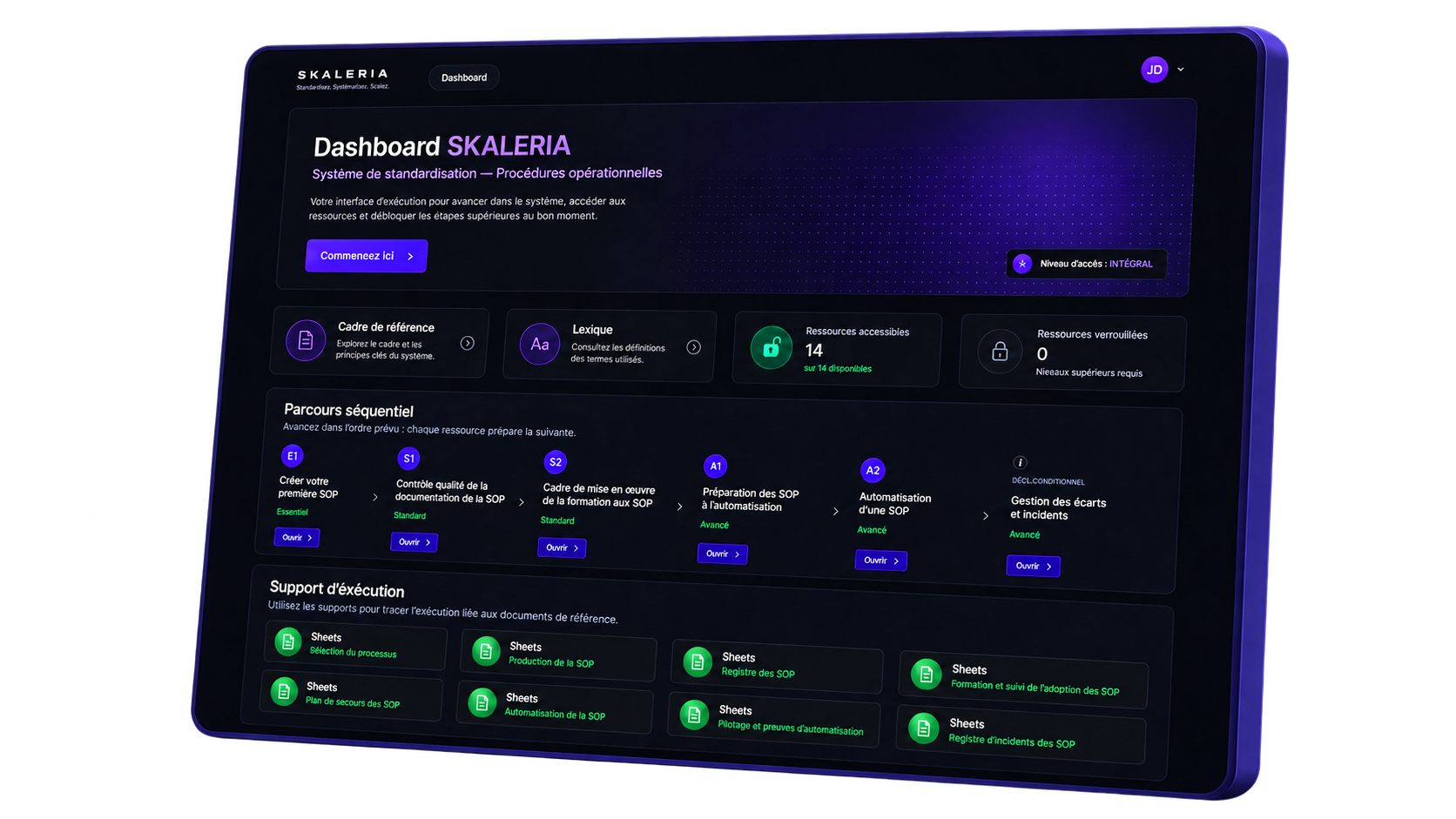Click the star icon in Niveau d'accès badge
The image size is (1456, 819).
[x=1023, y=264]
